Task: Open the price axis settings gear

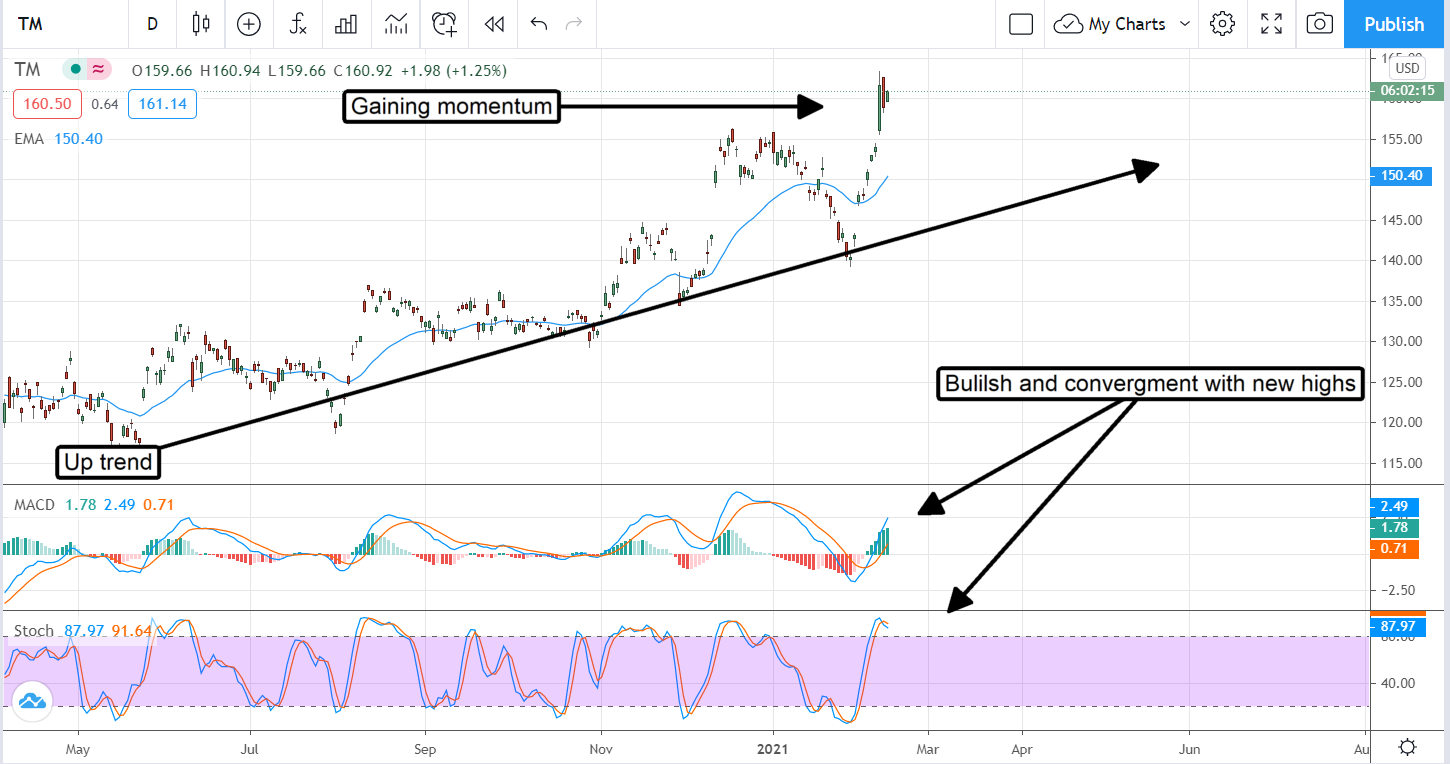Action: click(x=1407, y=747)
